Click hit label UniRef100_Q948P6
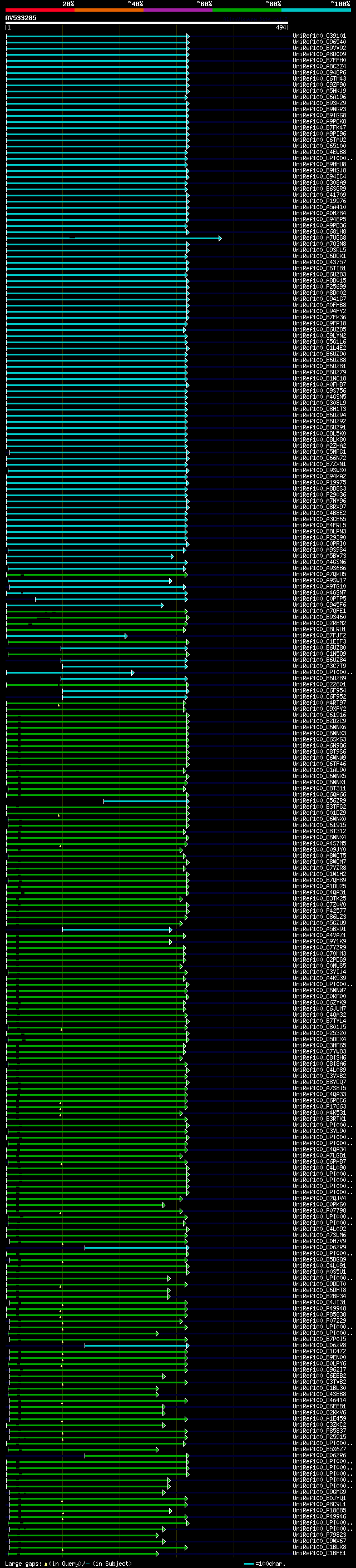356x1568 pixels. (319, 72)
